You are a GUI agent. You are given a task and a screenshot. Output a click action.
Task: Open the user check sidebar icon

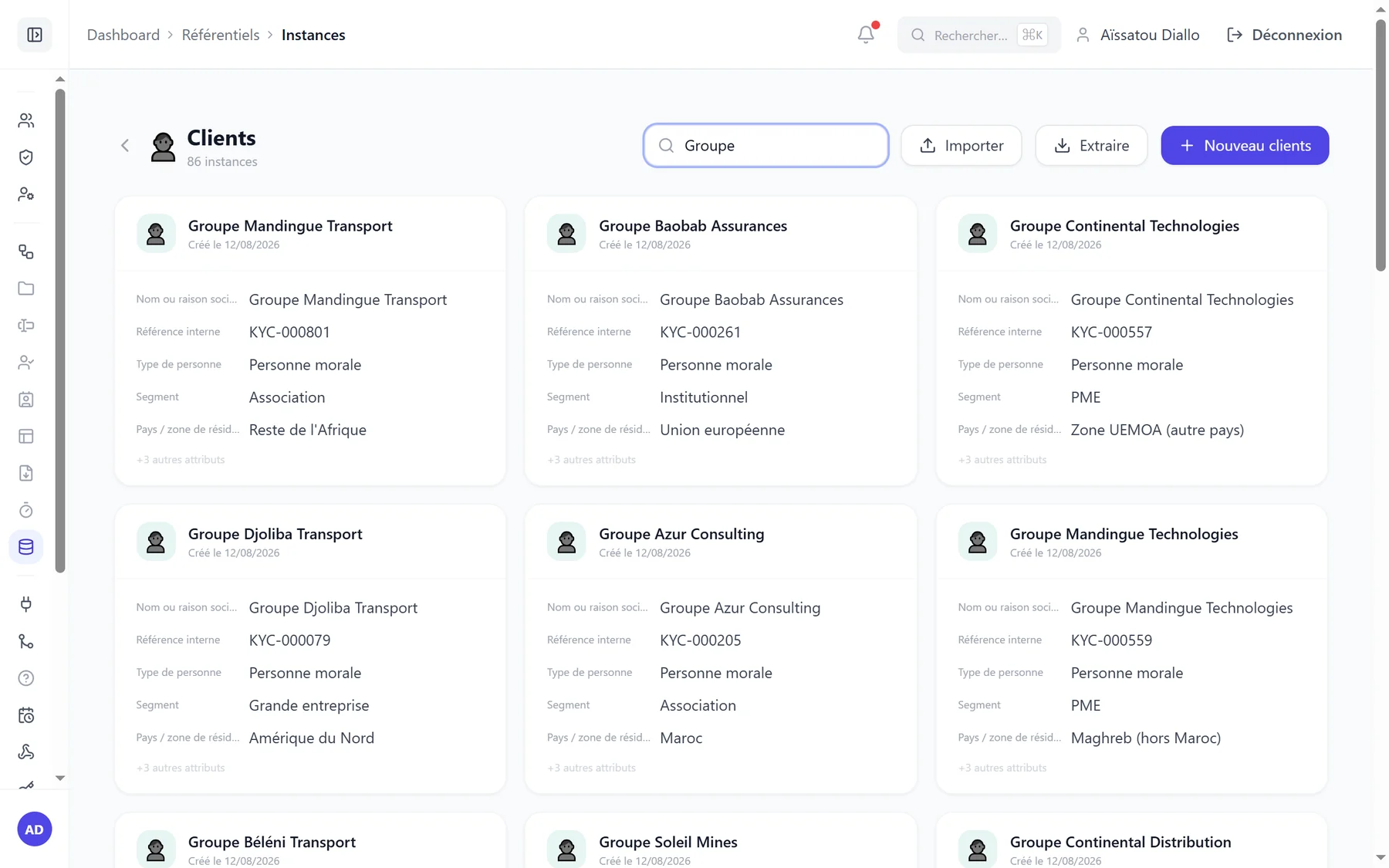(x=26, y=363)
